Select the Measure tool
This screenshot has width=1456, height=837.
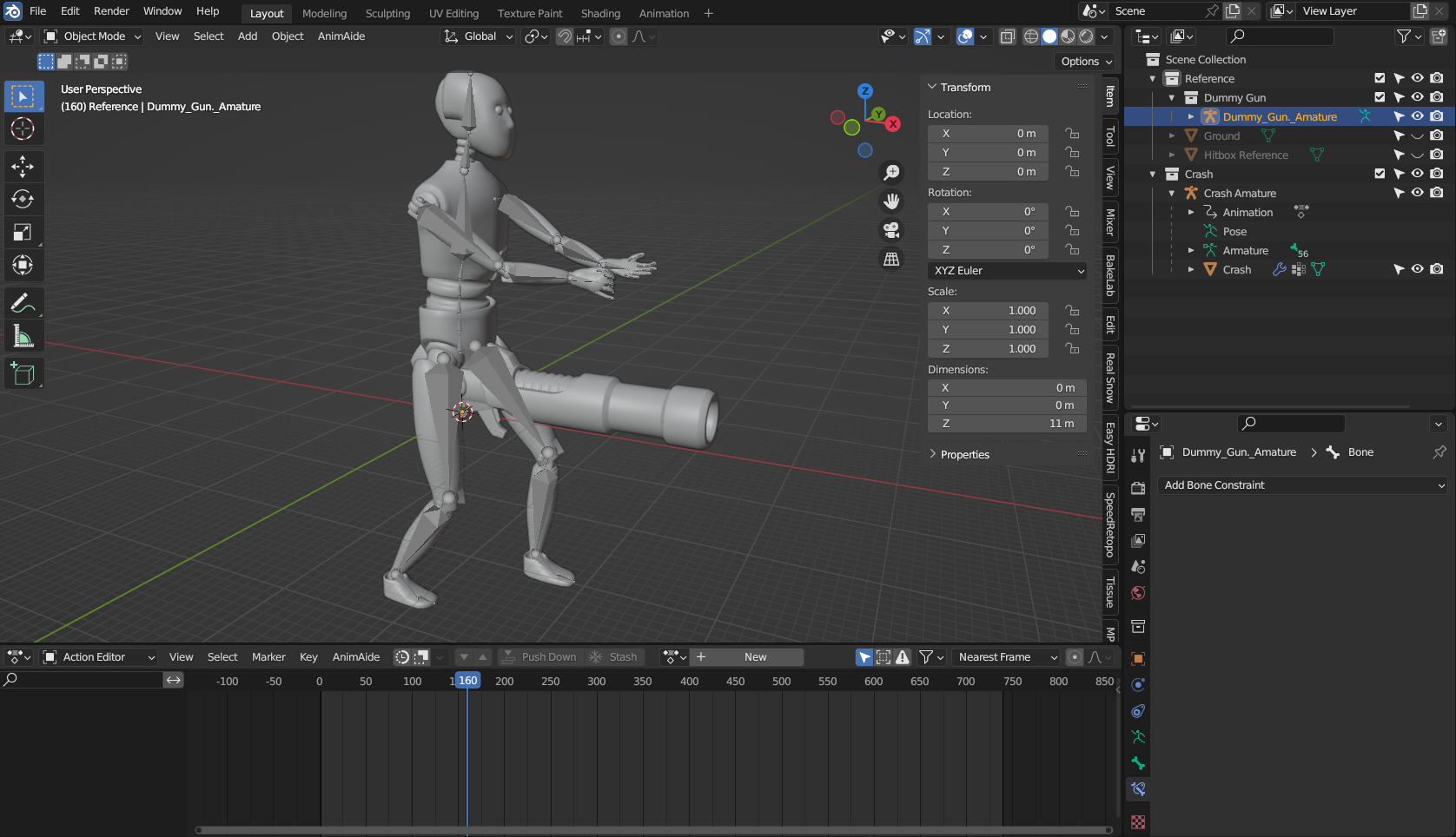[x=23, y=337]
